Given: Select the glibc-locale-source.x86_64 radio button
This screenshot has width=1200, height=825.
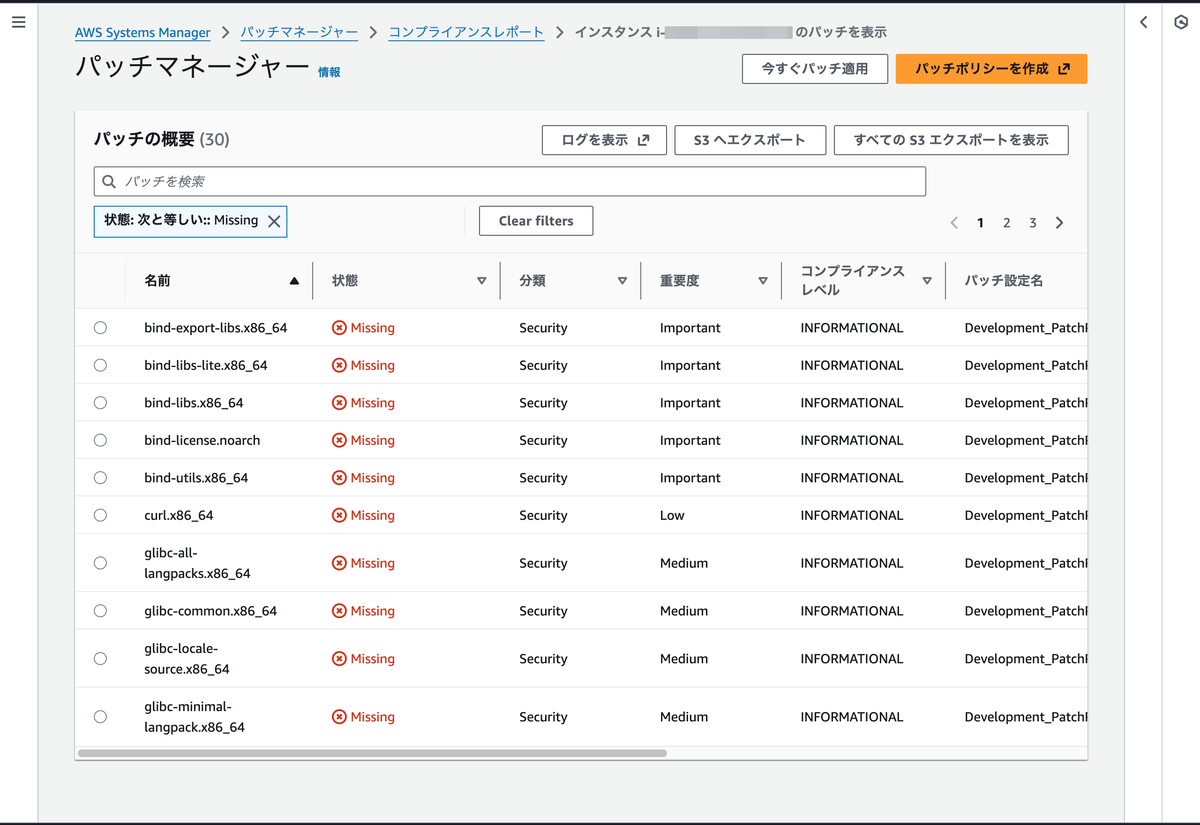Looking at the screenshot, I should pos(100,659).
